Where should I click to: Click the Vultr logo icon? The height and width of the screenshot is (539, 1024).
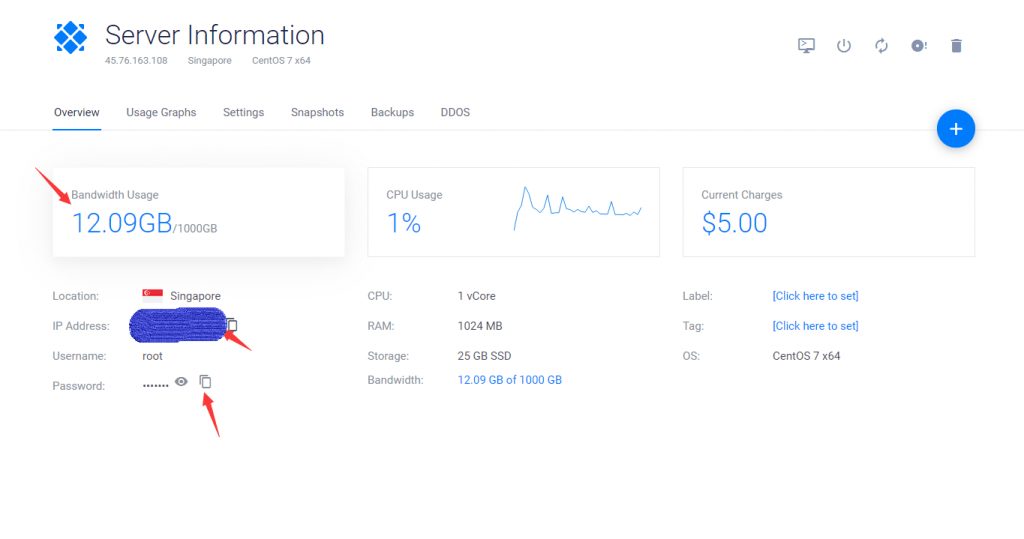(x=71, y=38)
